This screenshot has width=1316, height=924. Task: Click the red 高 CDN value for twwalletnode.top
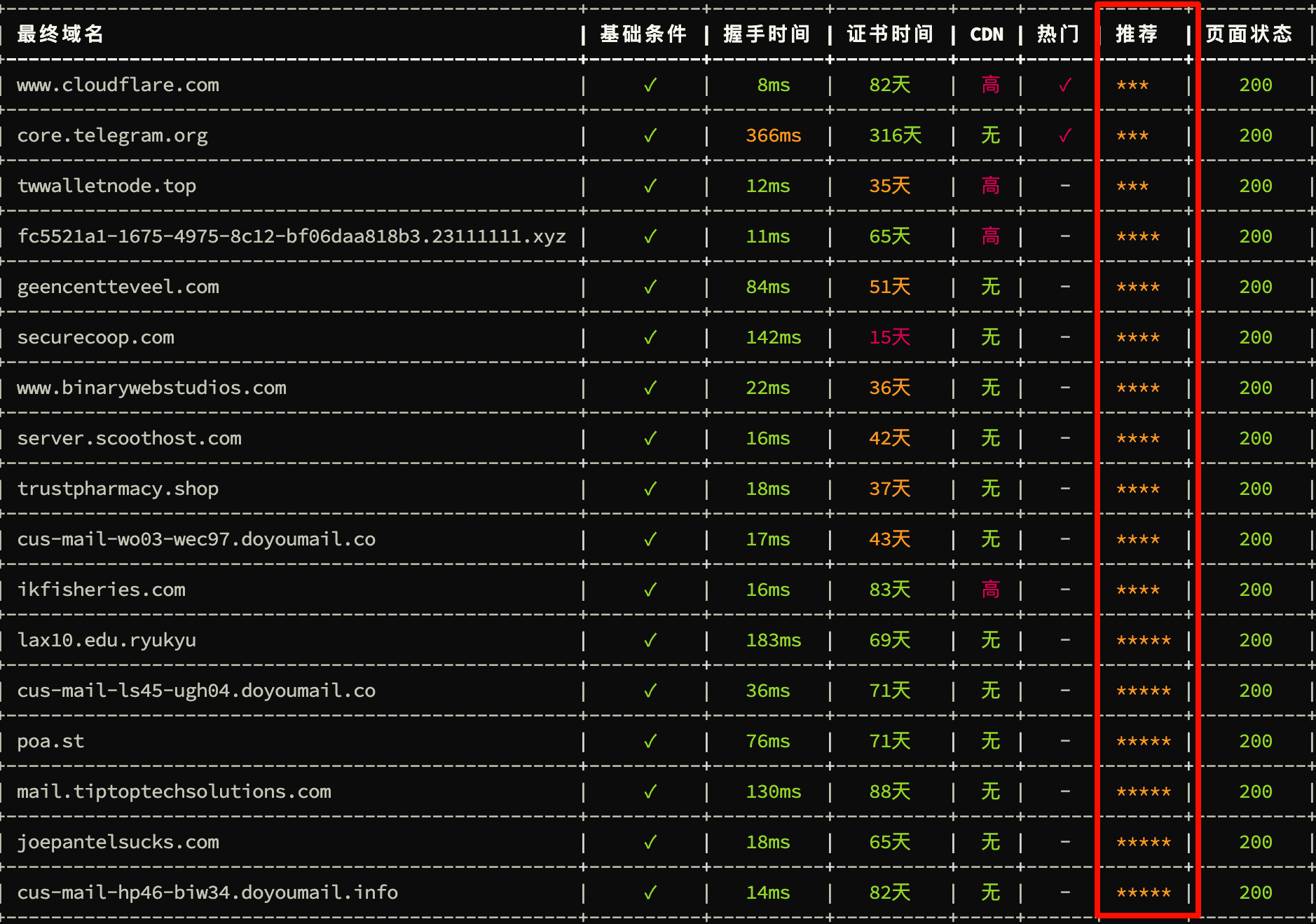pyautogui.click(x=990, y=186)
